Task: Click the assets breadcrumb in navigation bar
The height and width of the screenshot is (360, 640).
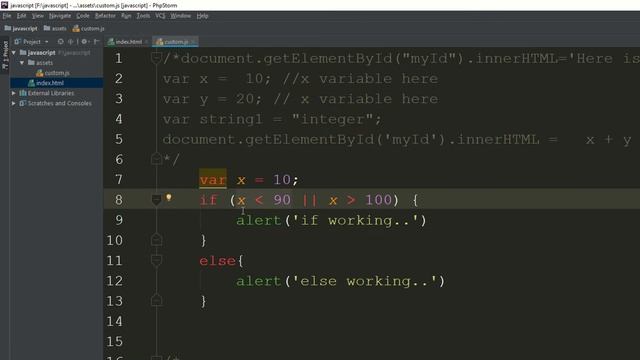Action: (55, 29)
